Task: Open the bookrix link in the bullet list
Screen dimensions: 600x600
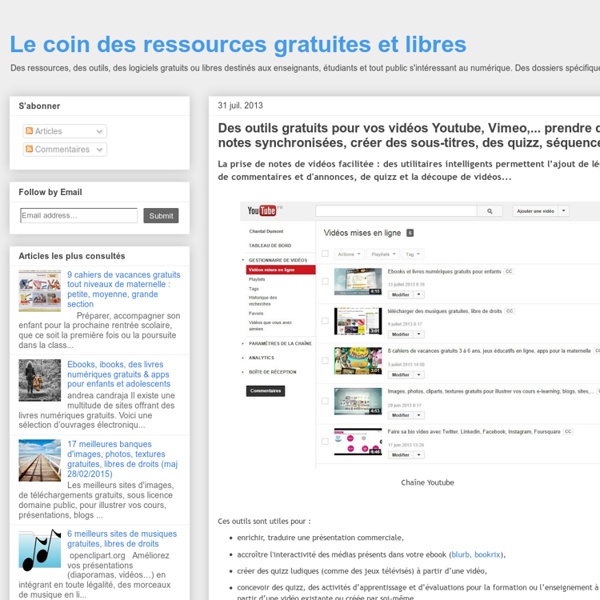Action: pos(487,554)
